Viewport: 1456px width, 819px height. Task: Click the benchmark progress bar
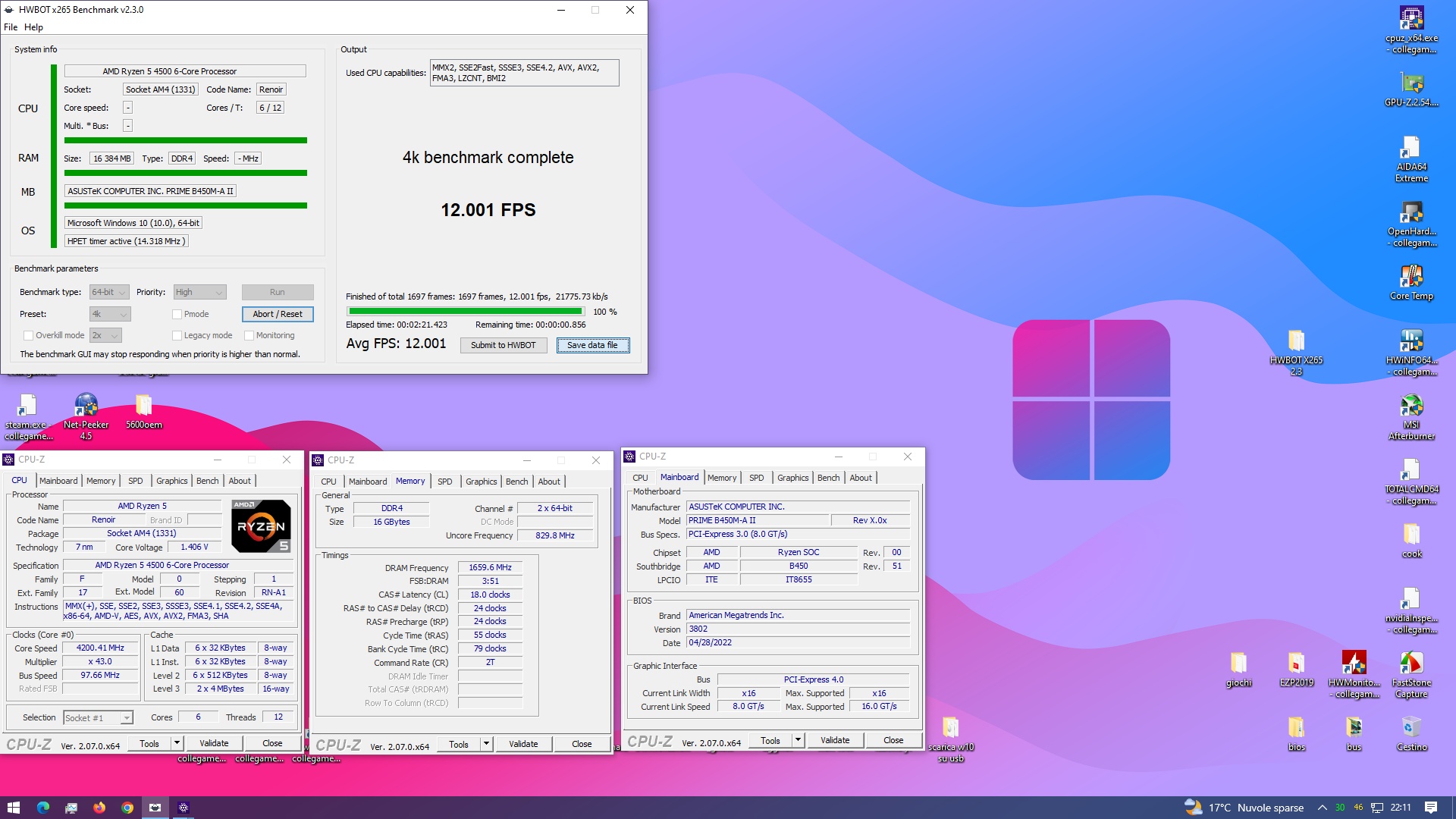[465, 311]
